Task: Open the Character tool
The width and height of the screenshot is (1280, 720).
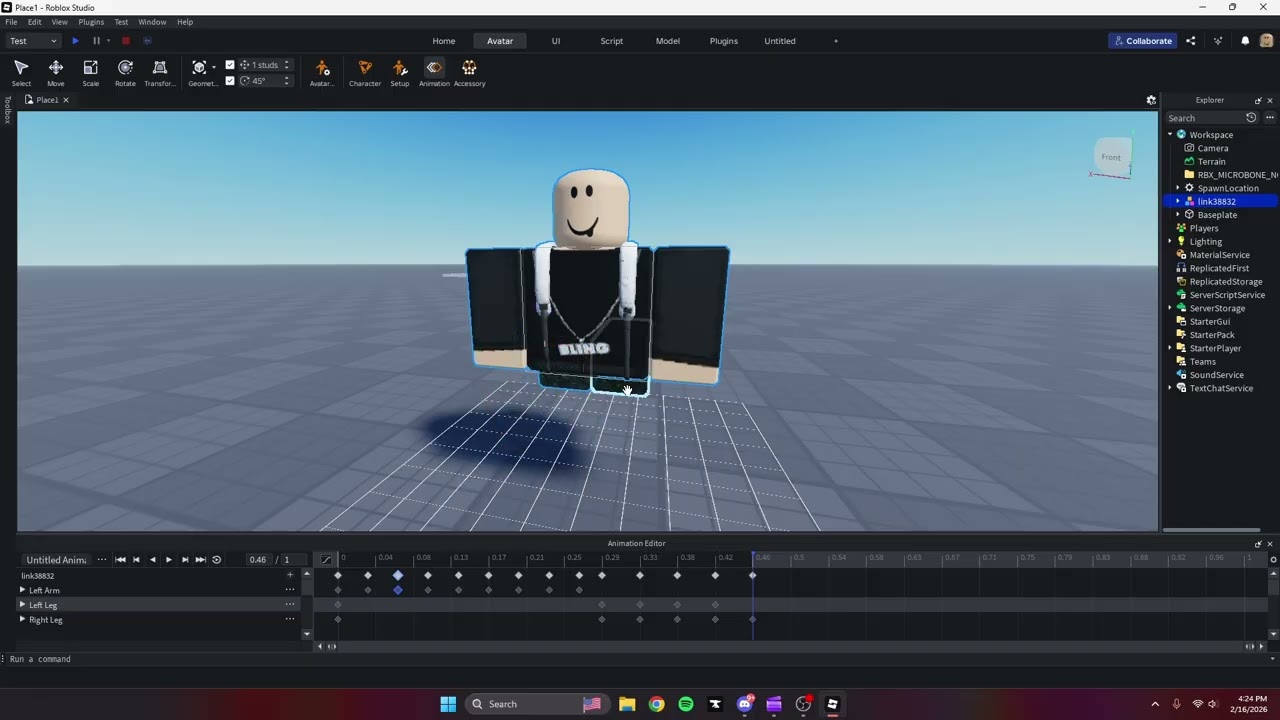Action: tap(365, 73)
